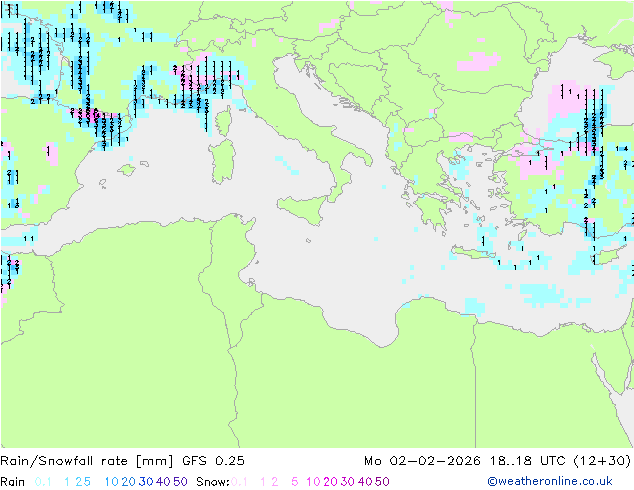
Task: Click the 'Rain/Snowfall rate [mm] GFS 0.25' title
Action: click(123, 460)
